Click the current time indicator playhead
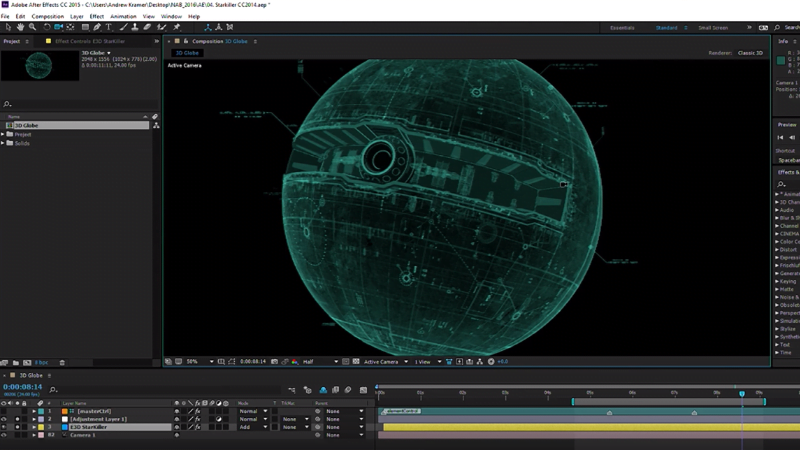Viewport: 800px width, 450px height. coord(742,393)
